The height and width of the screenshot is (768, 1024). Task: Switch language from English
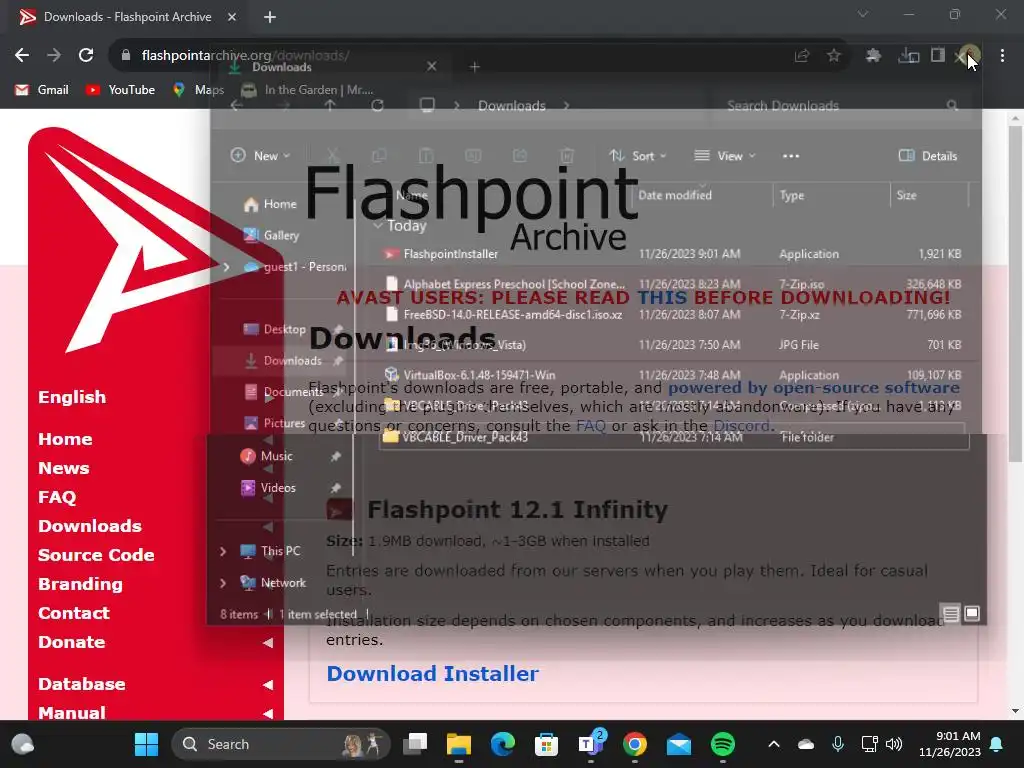[x=72, y=397]
